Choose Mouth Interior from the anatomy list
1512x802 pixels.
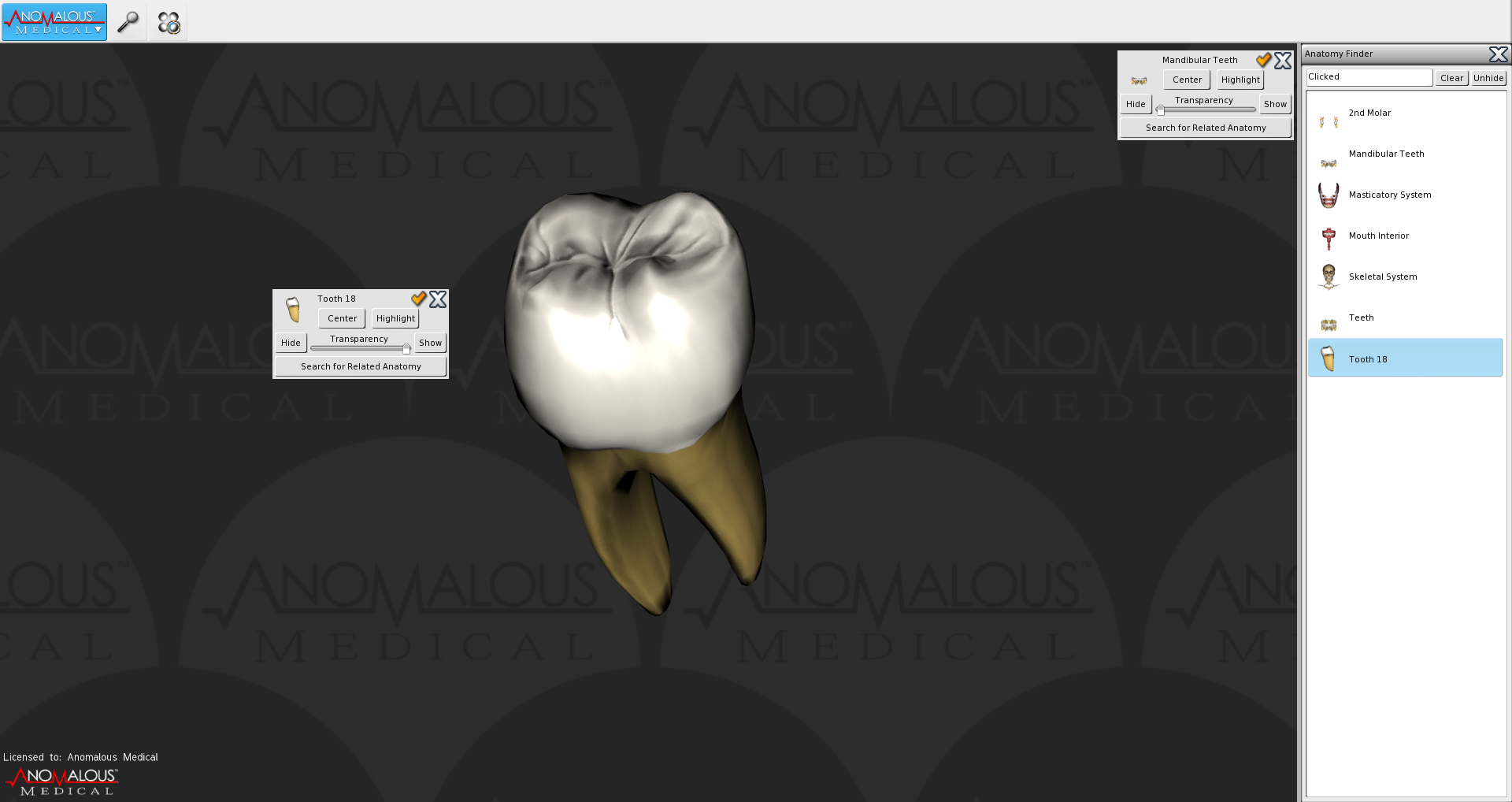click(1378, 236)
